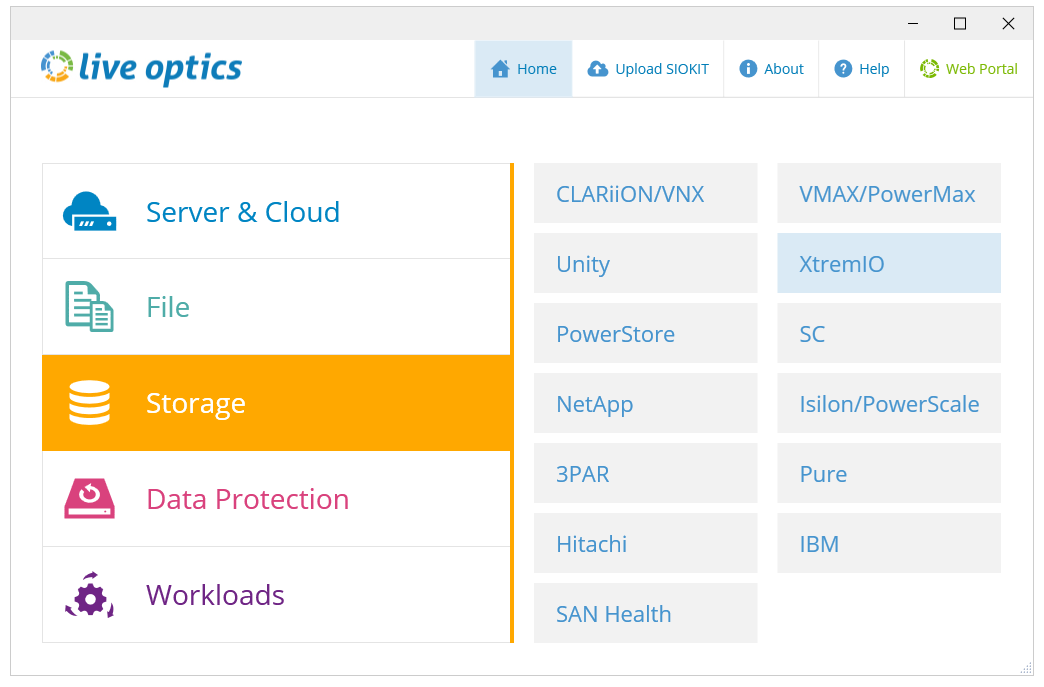Image resolution: width=1044 pixels, height=687 pixels.
Task: Select the Storage category label
Action: click(x=196, y=403)
